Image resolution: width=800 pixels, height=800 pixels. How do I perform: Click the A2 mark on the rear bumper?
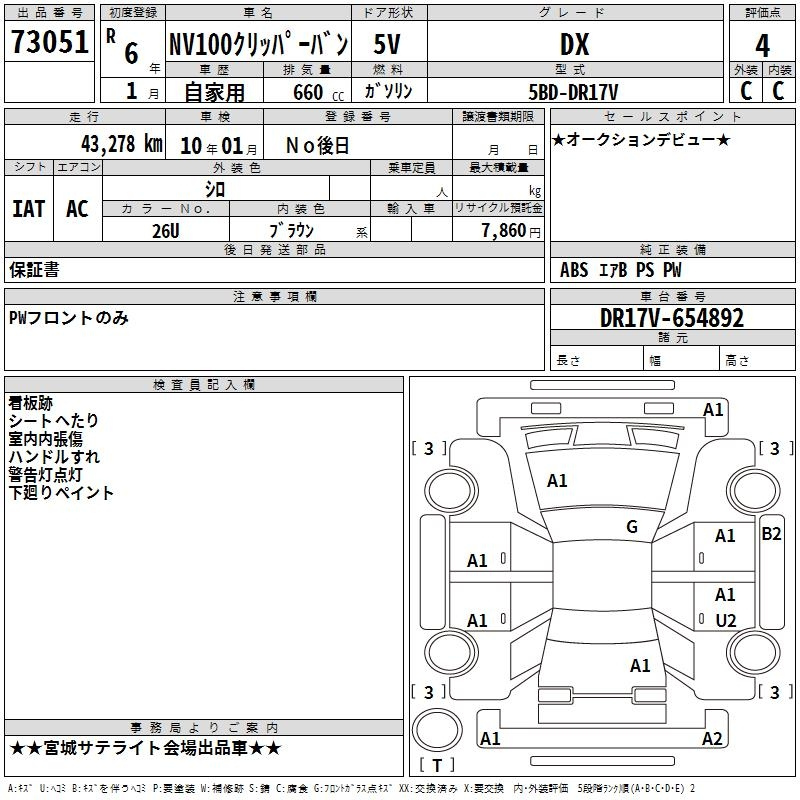click(712, 738)
